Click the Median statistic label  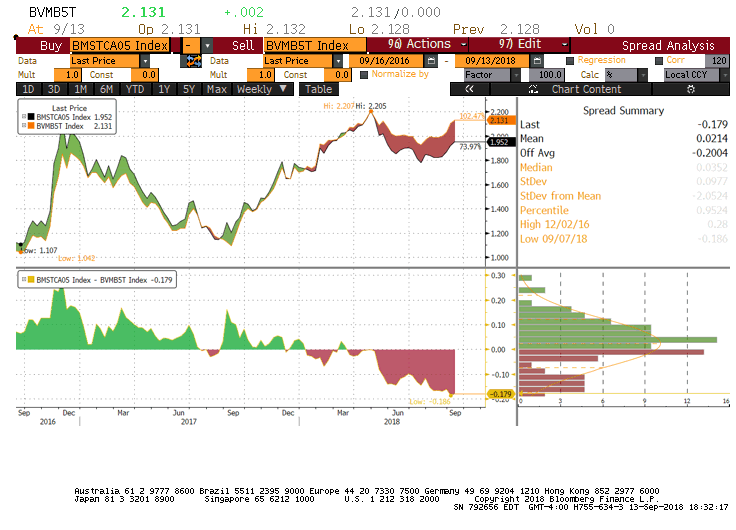[536, 168]
